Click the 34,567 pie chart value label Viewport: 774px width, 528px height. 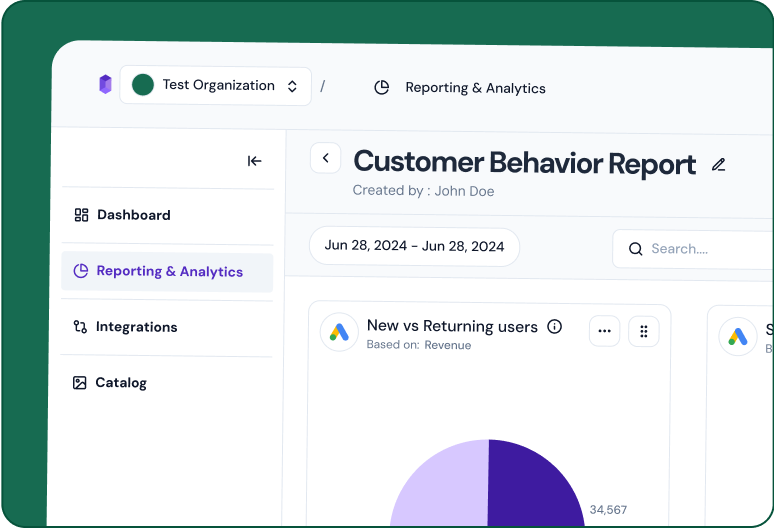coord(608,510)
